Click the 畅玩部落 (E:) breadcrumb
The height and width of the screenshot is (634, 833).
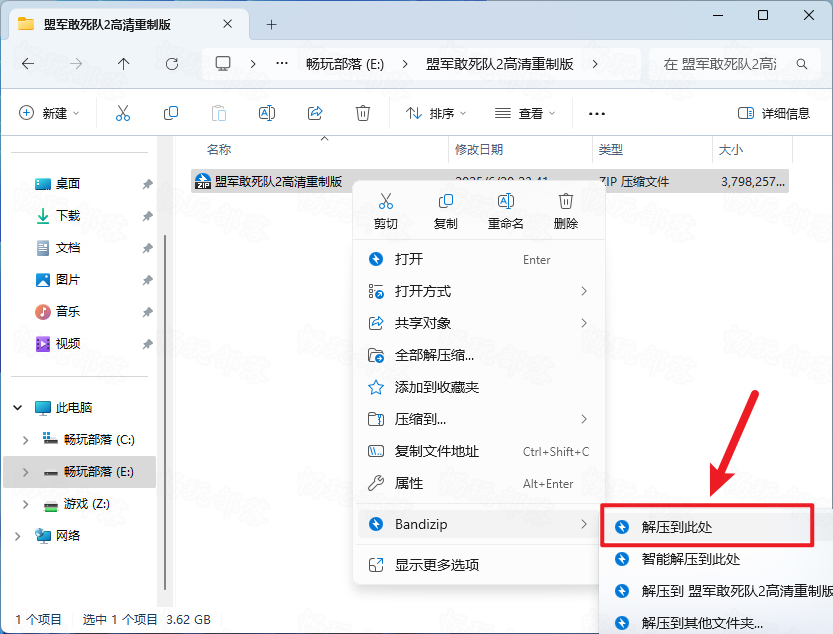point(345,64)
